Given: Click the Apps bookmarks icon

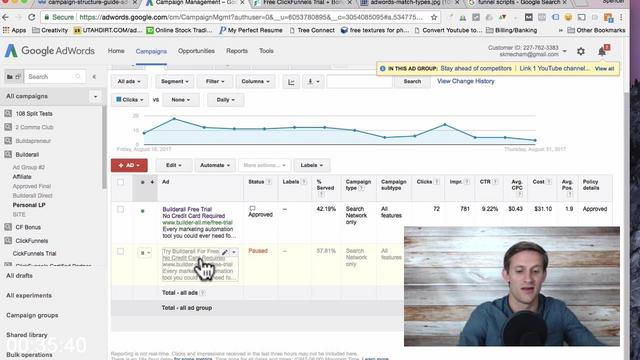Looking at the screenshot, I should click(6, 30).
